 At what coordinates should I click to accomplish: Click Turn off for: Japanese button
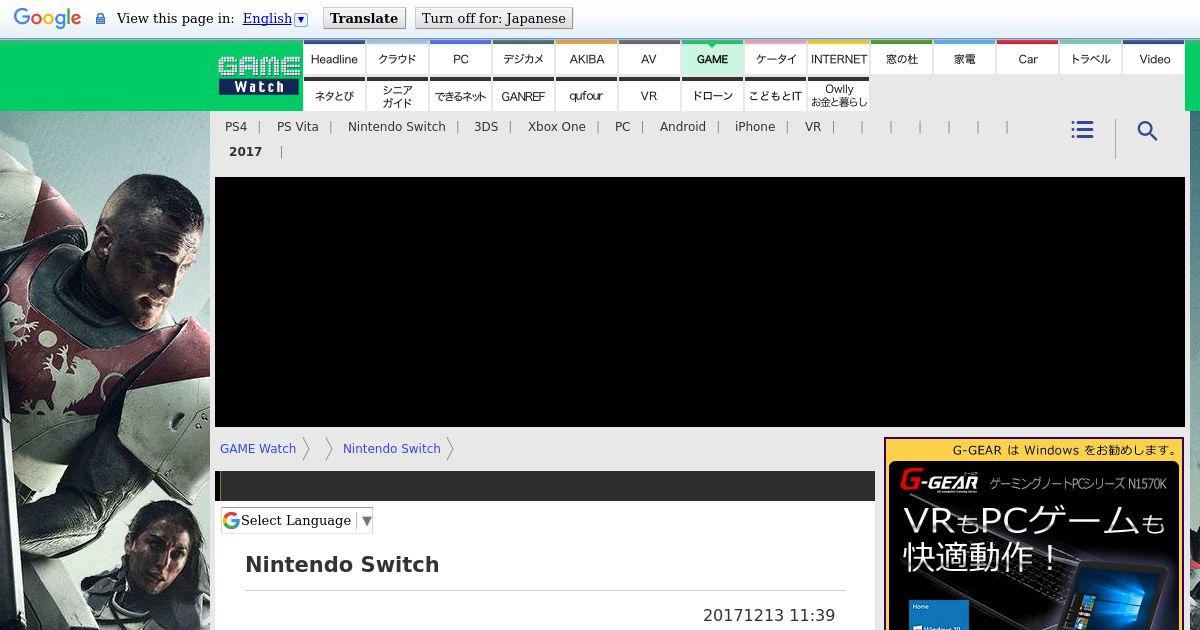tap(494, 18)
